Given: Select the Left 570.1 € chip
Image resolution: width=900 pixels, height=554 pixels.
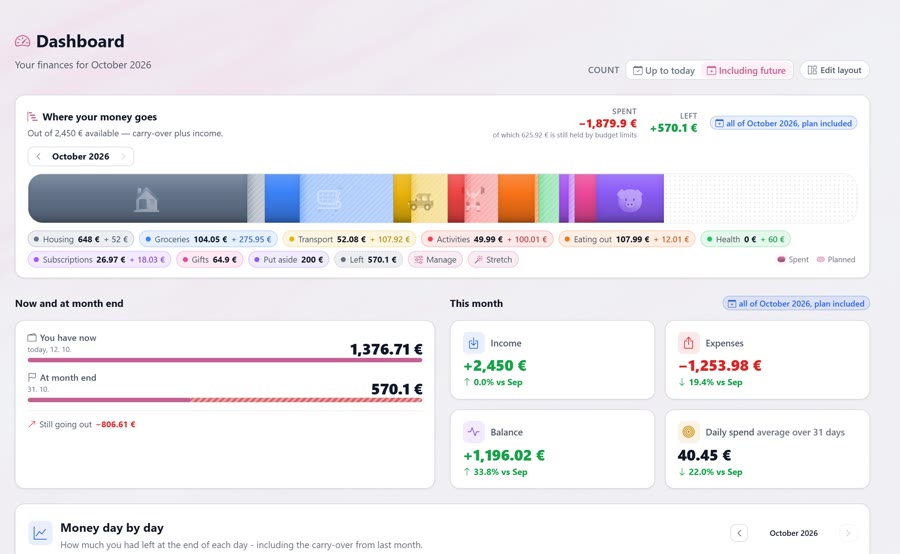Looking at the screenshot, I should [x=368, y=259].
